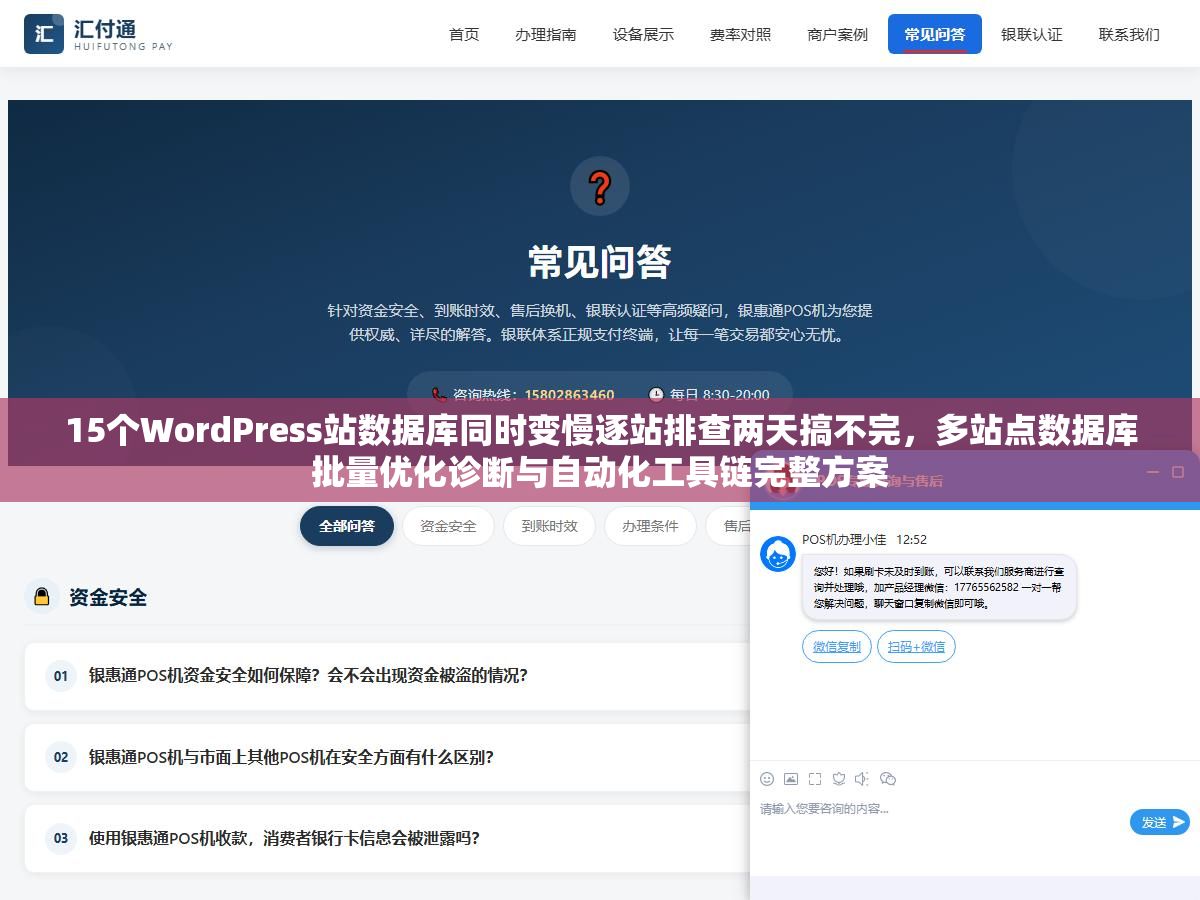The width and height of the screenshot is (1200, 900).
Task: Click the agent message bubble with 17765562582
Action: pos(939,588)
